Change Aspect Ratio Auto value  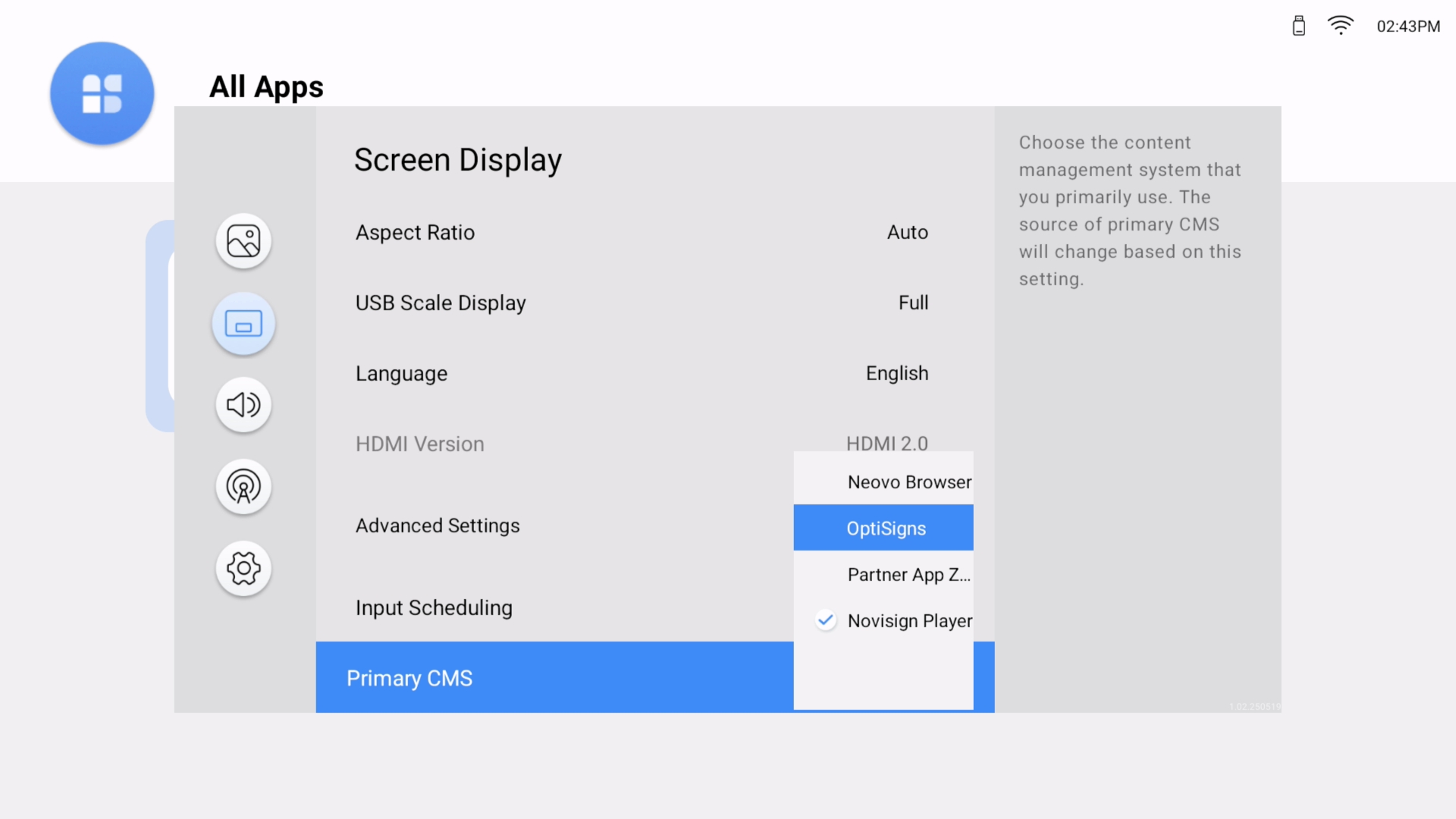tap(907, 232)
